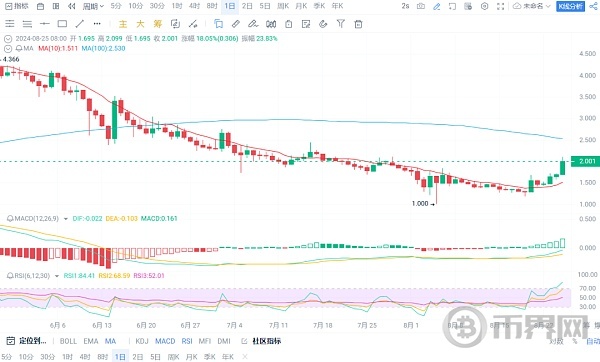Click the 7月 18 date label
The height and width of the screenshot is (362, 600).
323,325
